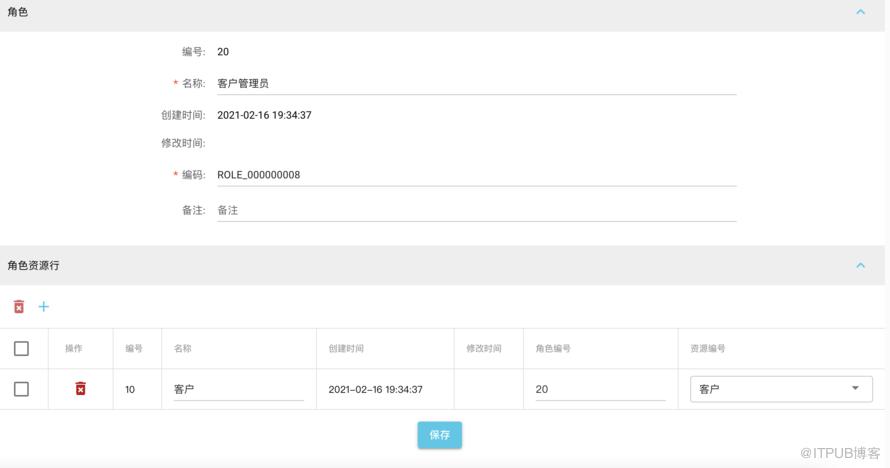This screenshot has height=468, width=890.
Task: Click the 资源编号 column header
Action: tap(708, 348)
